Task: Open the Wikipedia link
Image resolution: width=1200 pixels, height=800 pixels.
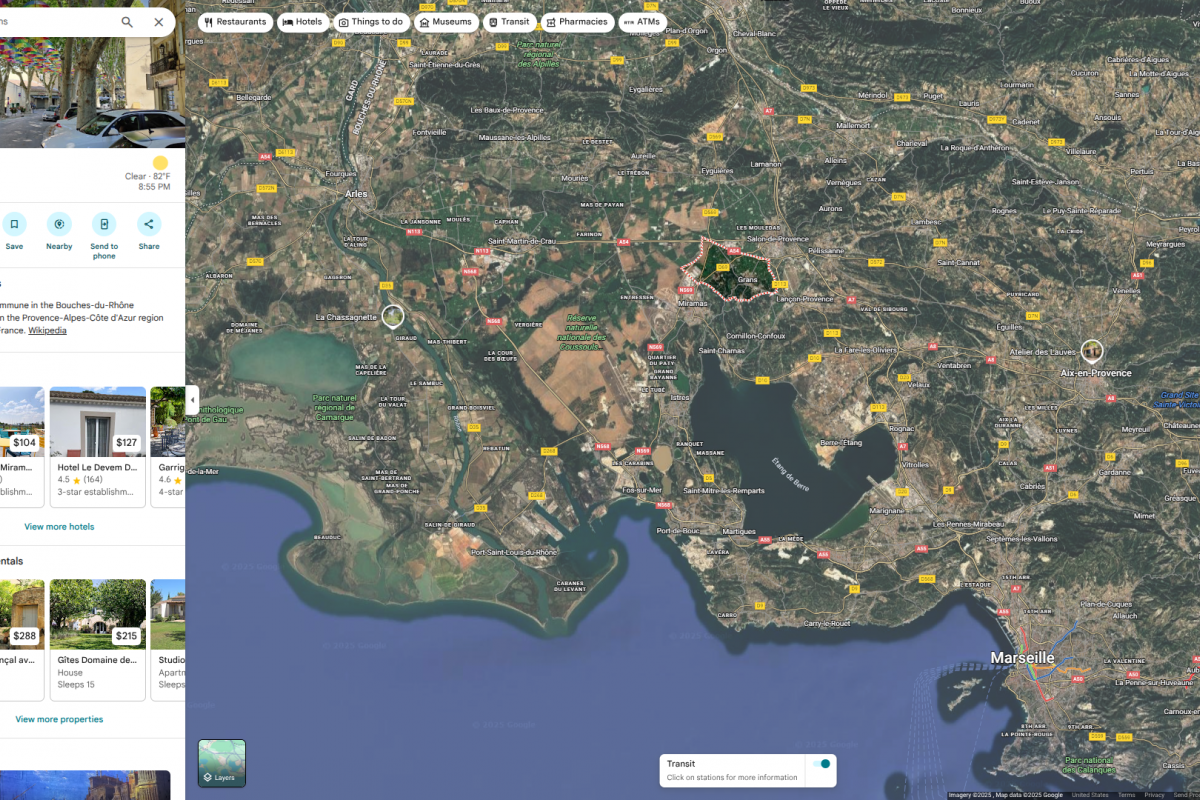Action: point(47,331)
